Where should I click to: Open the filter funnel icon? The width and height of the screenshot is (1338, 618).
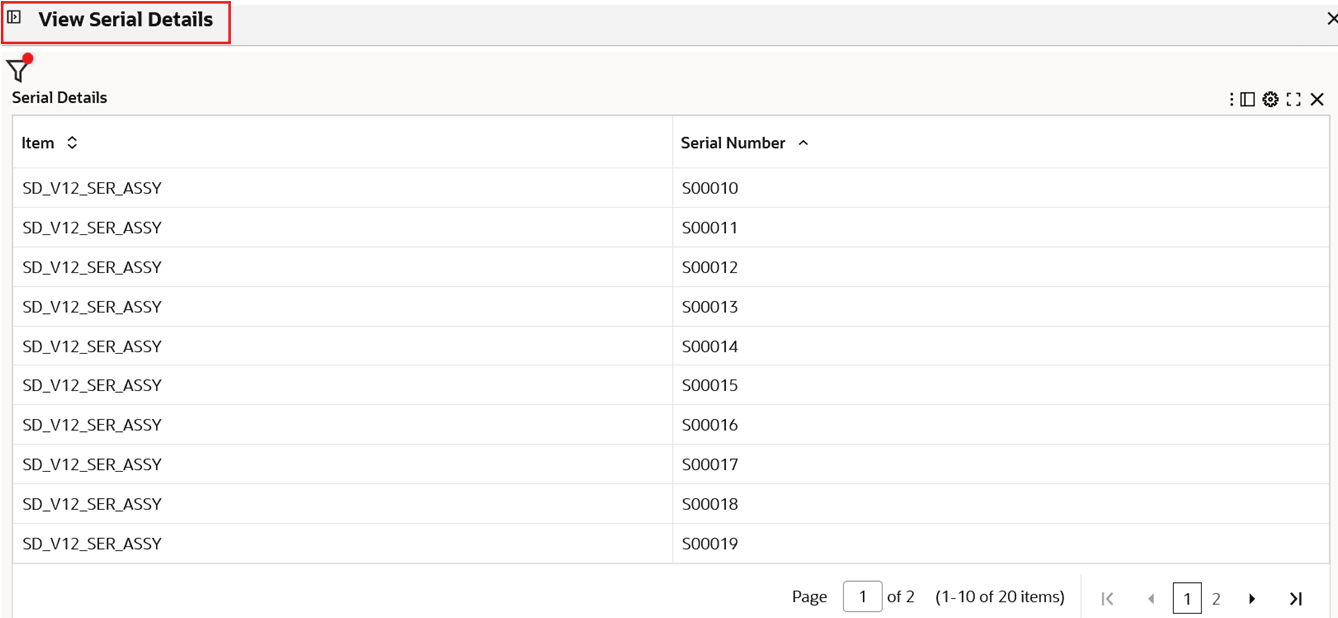point(18,69)
